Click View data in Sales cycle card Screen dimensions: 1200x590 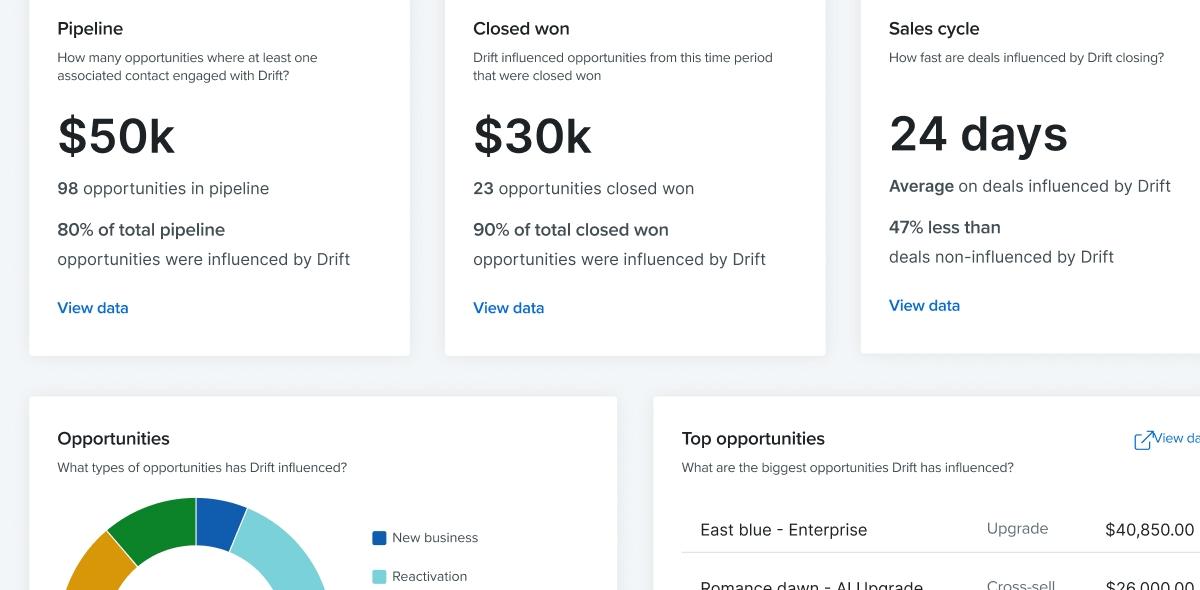925,306
